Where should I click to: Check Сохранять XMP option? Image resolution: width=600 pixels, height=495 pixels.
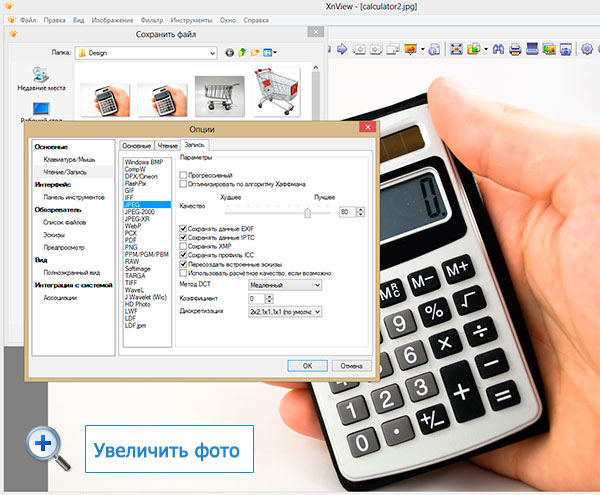(x=183, y=246)
